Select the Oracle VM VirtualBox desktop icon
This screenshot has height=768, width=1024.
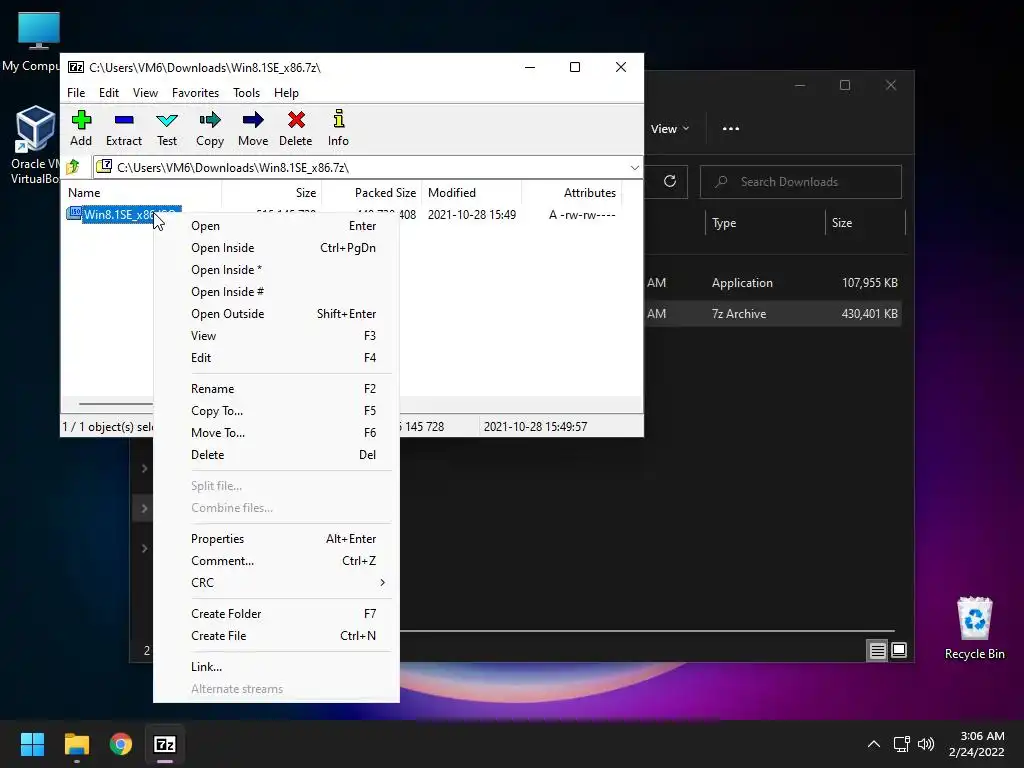click(34, 145)
